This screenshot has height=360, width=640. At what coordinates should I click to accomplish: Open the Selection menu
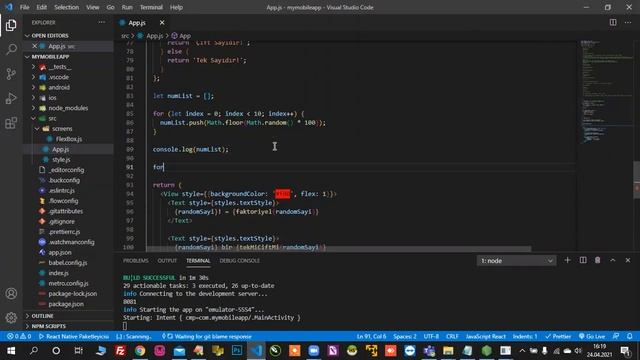pyautogui.click(x=67, y=7)
